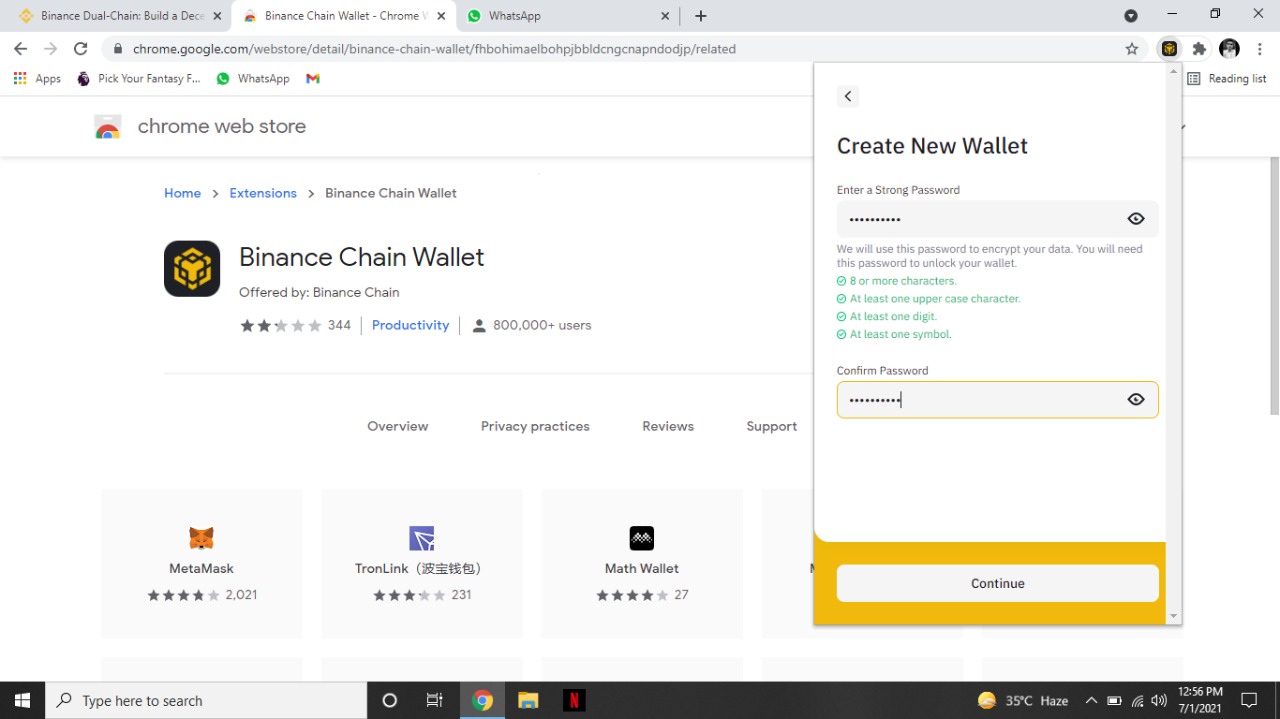This screenshot has width=1280, height=719.
Task: Close the WhatsApp tab
Action: coord(666,16)
